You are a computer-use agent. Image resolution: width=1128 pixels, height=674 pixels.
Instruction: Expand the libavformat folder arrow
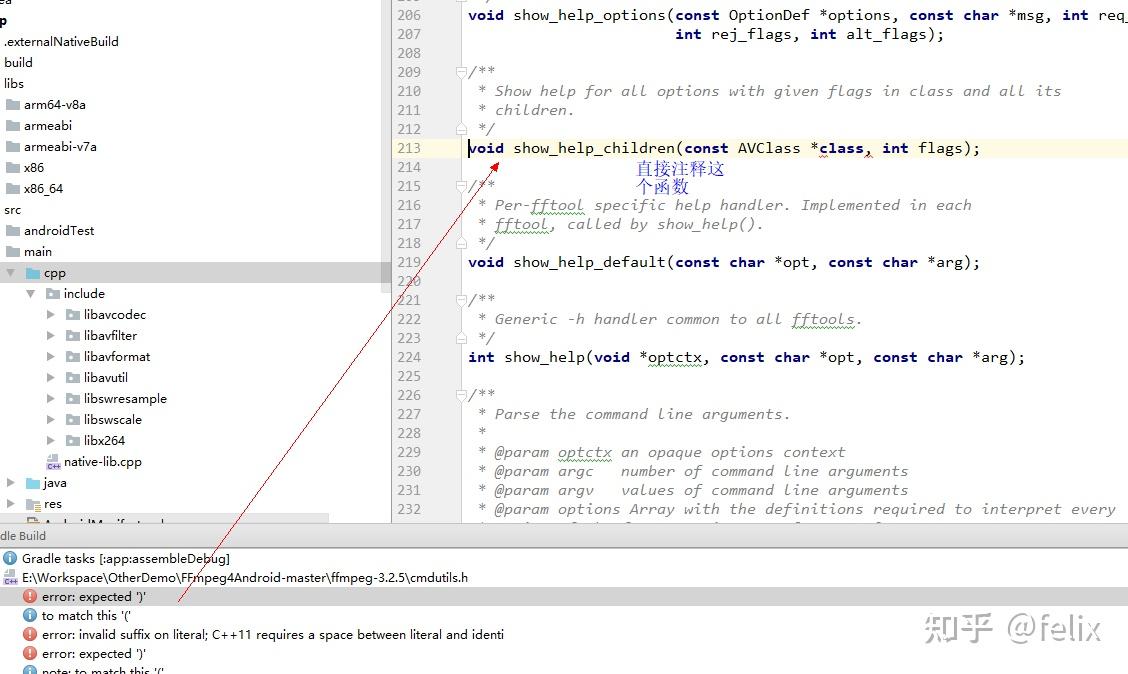click(50, 356)
